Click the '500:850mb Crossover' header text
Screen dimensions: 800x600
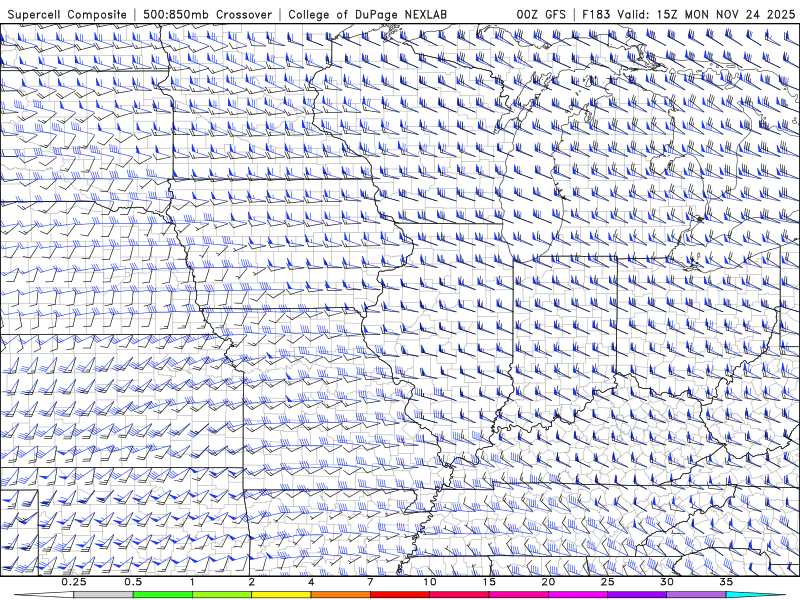coord(207,14)
